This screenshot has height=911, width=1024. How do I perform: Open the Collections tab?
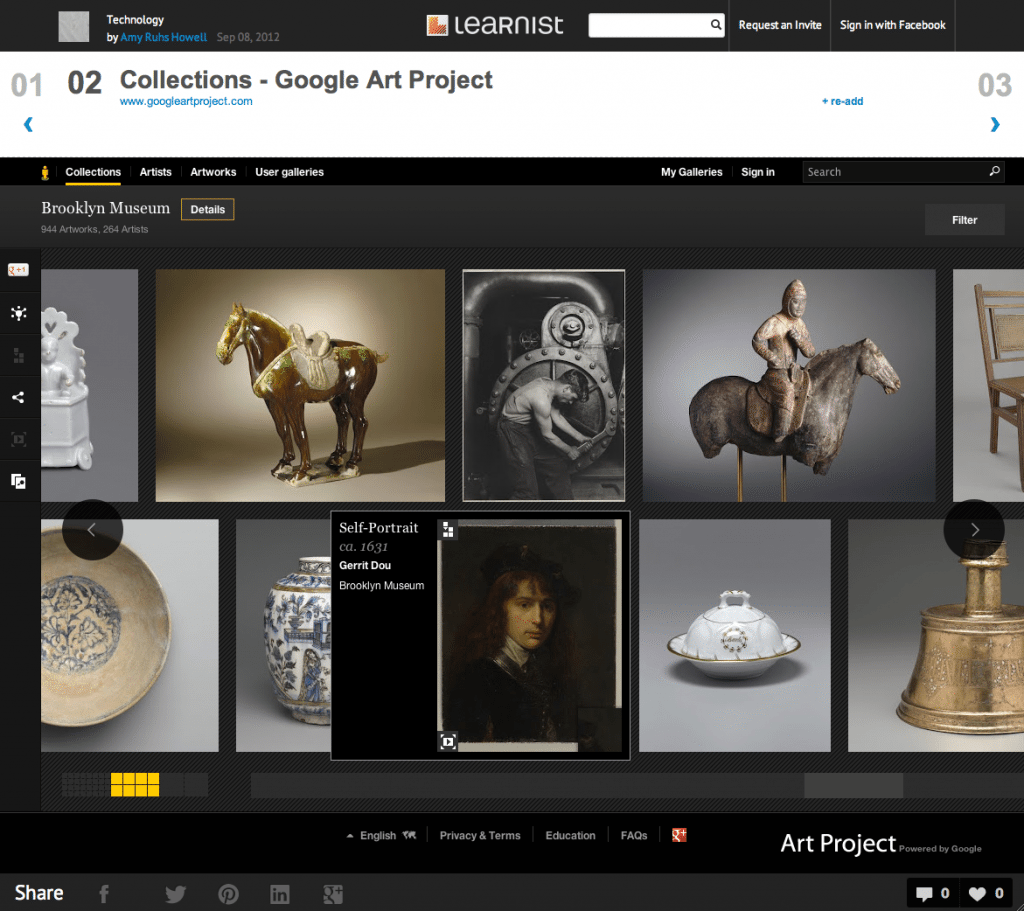[93, 172]
